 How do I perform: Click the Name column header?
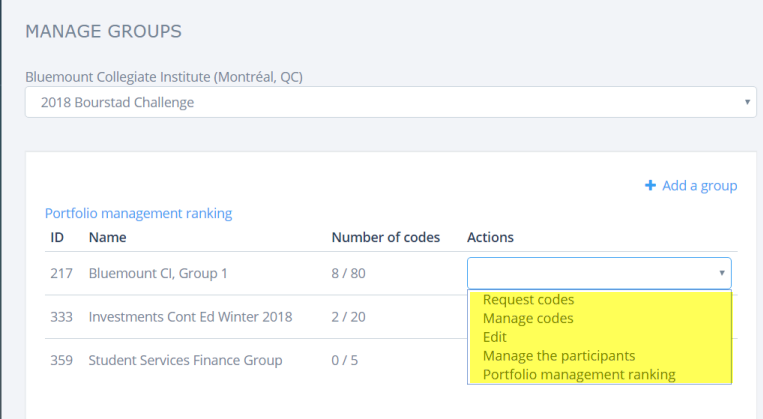107,238
